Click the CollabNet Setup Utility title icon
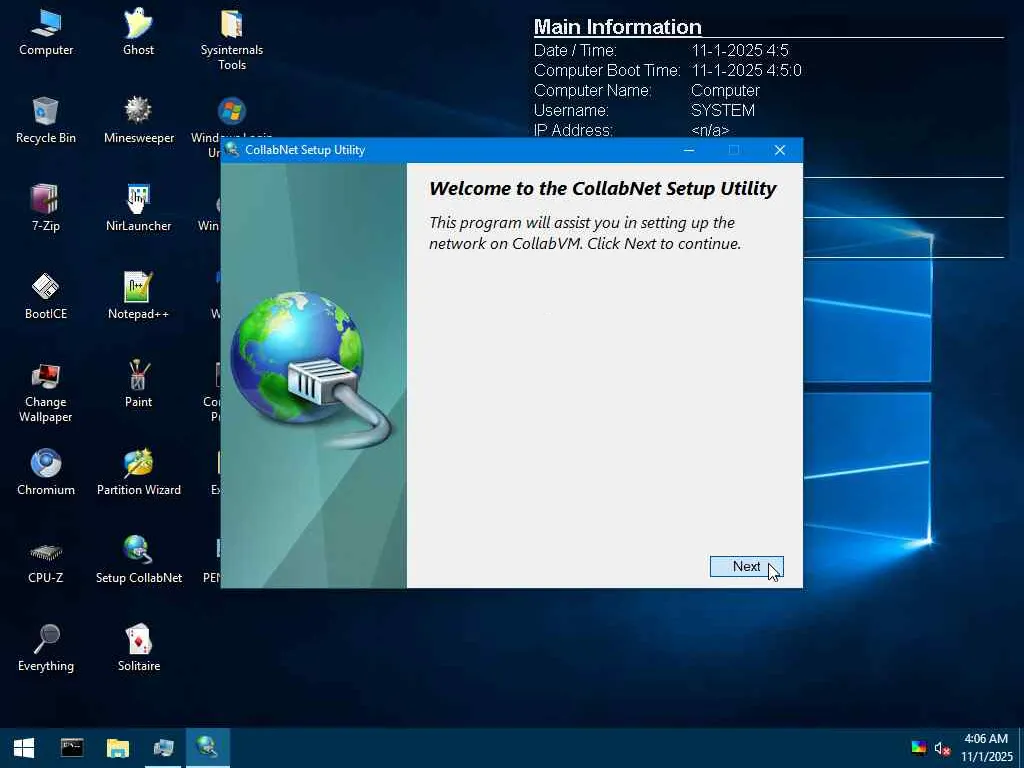Screen dimensions: 1024x768 [x=232, y=150]
